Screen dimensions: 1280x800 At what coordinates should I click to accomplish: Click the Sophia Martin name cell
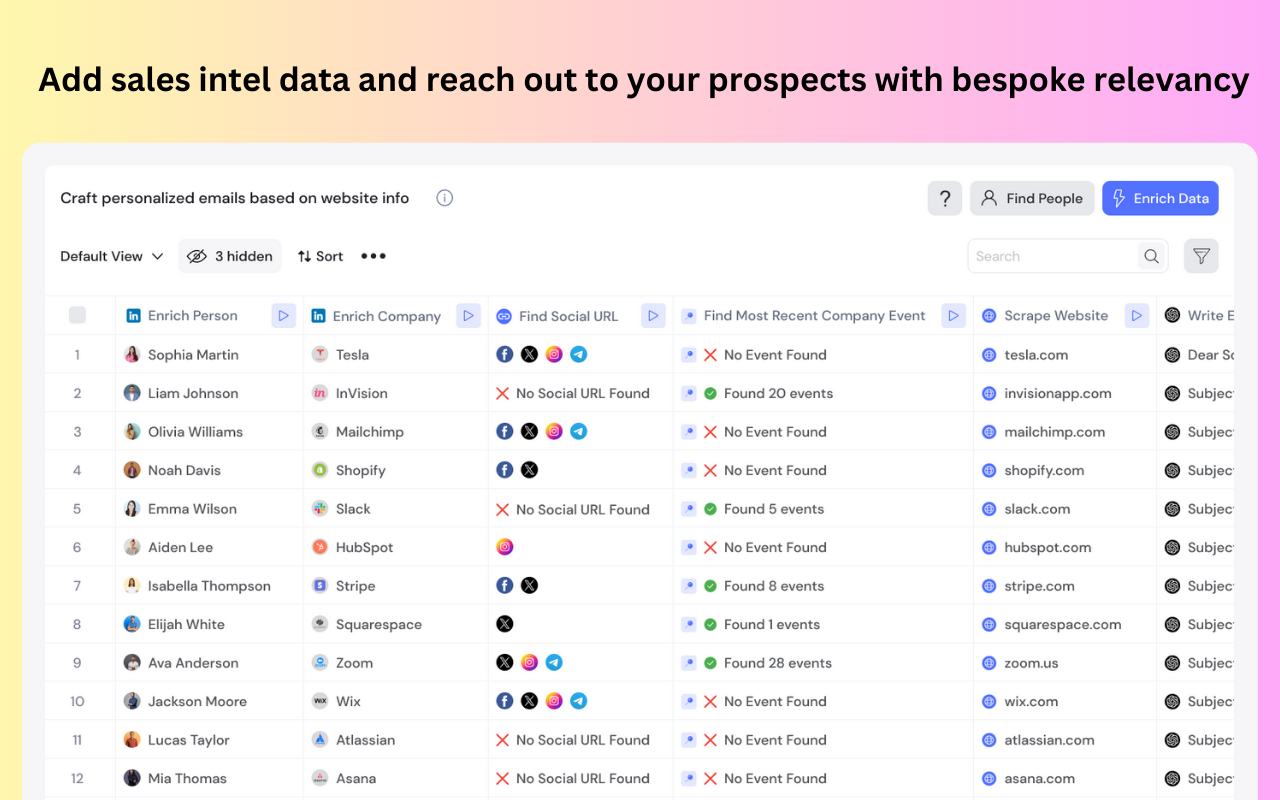tap(209, 354)
